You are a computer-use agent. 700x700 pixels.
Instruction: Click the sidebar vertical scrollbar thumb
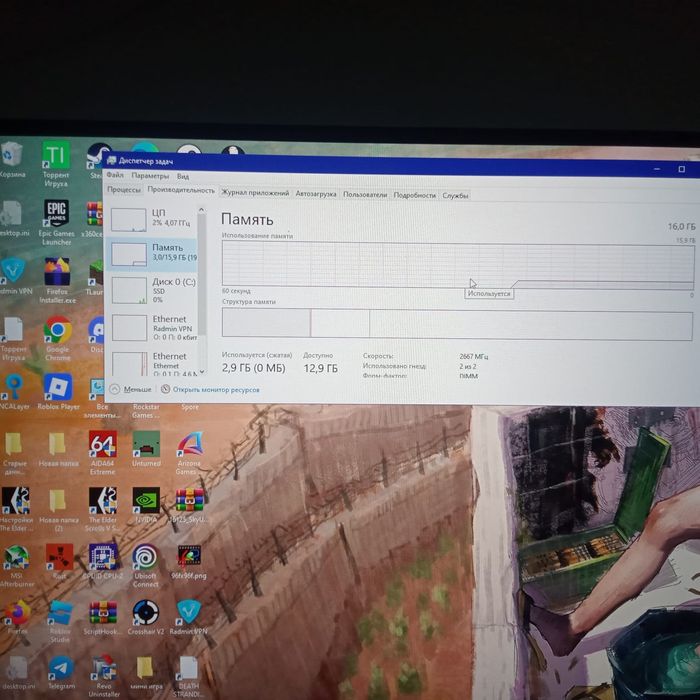click(202, 274)
